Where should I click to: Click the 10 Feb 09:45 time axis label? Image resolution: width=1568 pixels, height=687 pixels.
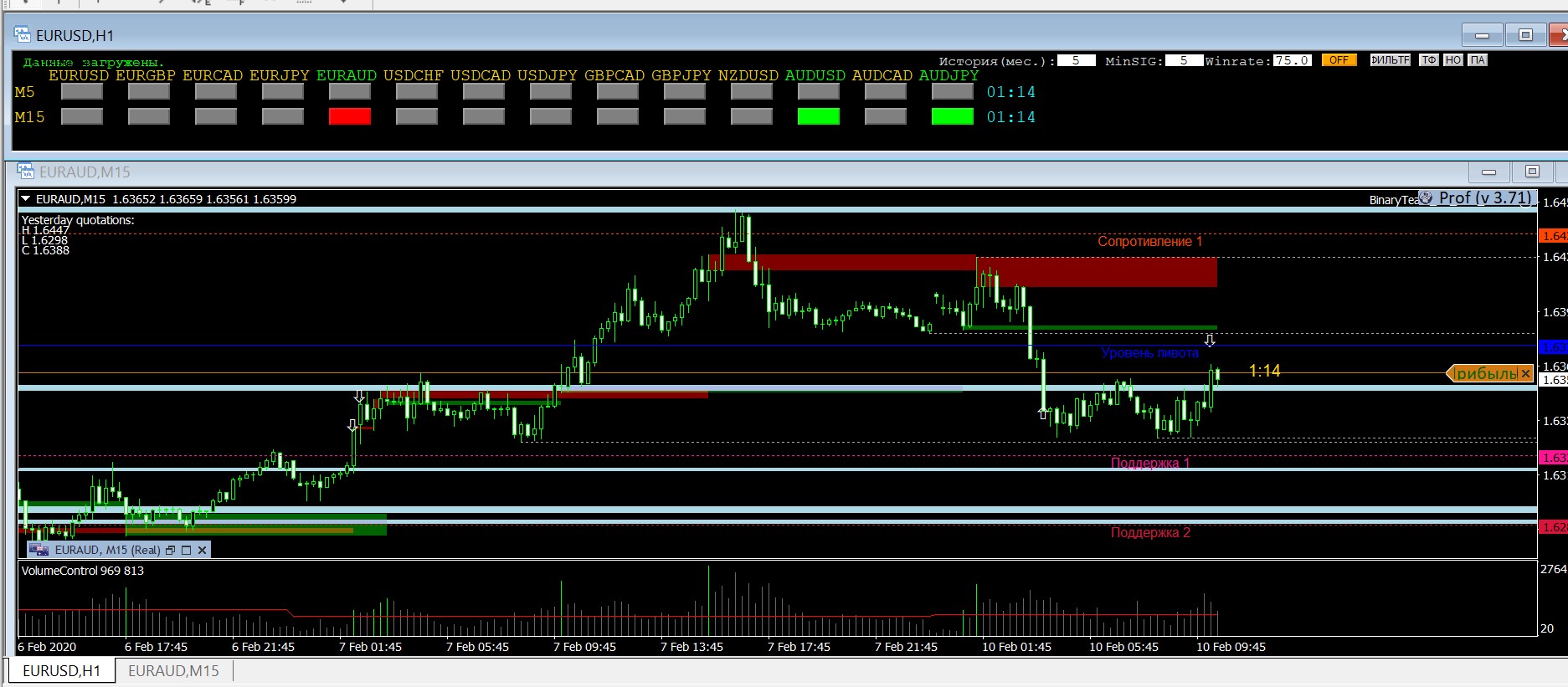(1231, 647)
